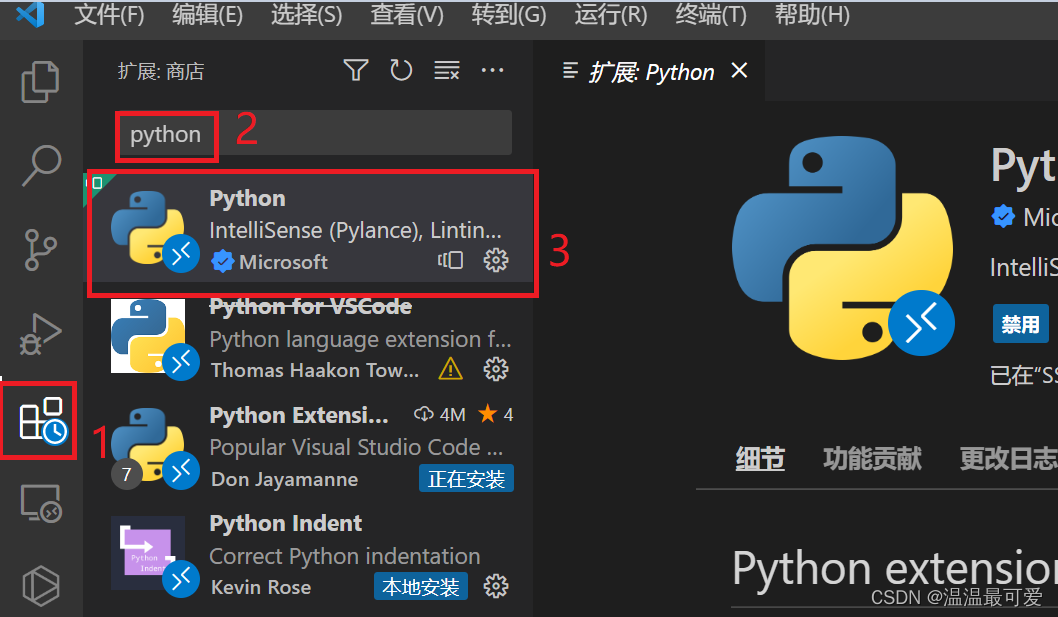This screenshot has width=1058, height=617.
Task: Click the 本地安装 button for Python Indent
Action: (421, 586)
